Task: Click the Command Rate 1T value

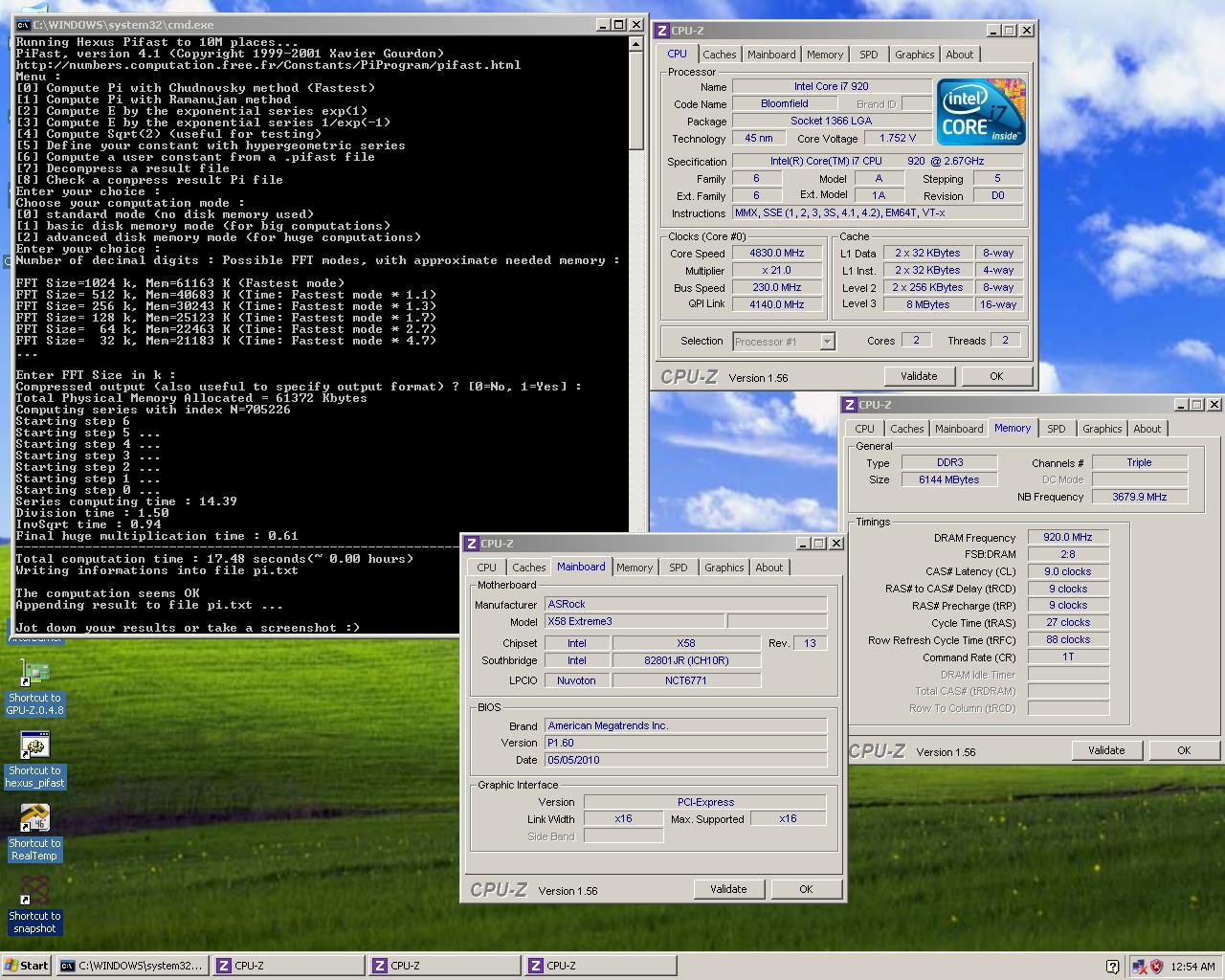Action: [1068, 657]
